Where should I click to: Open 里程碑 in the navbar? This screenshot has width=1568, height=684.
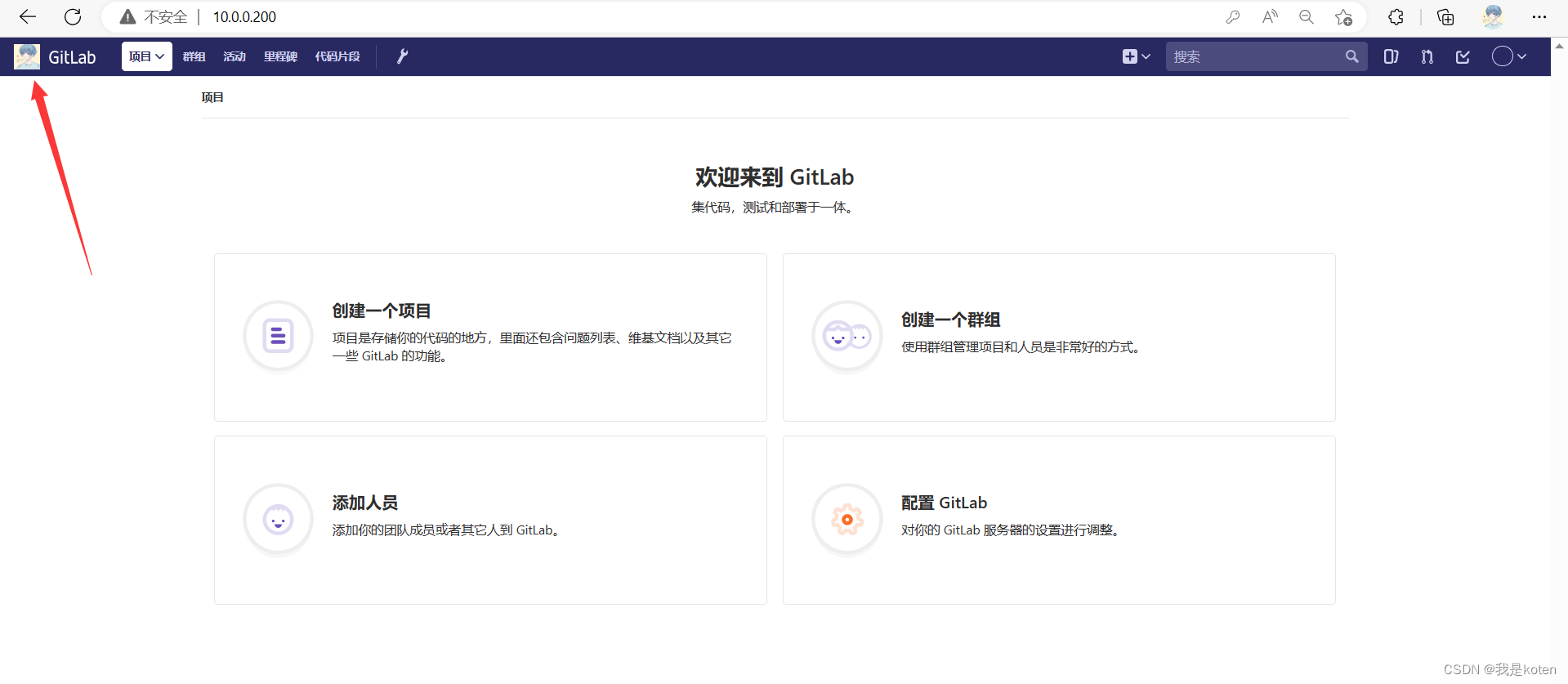tap(280, 56)
